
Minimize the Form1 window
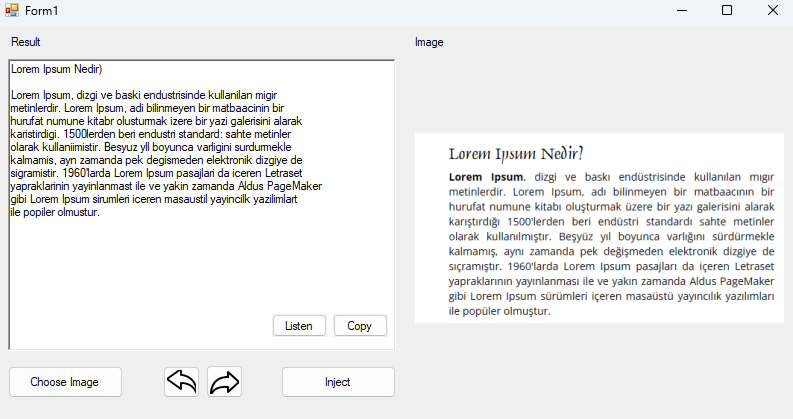pos(682,10)
